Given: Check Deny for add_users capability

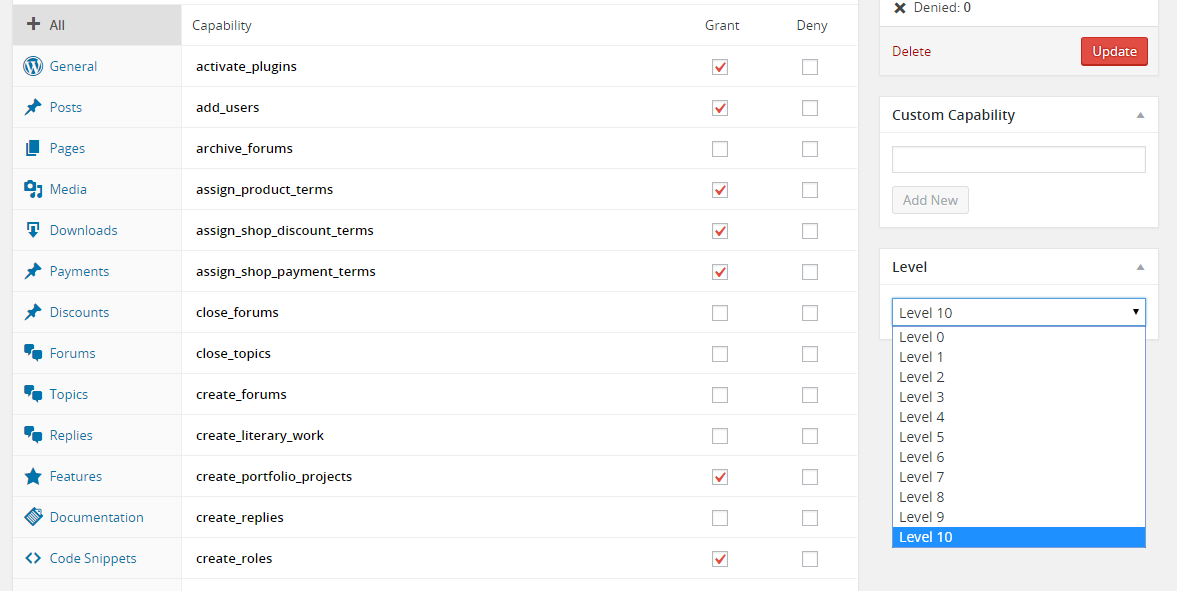Looking at the screenshot, I should click(810, 108).
